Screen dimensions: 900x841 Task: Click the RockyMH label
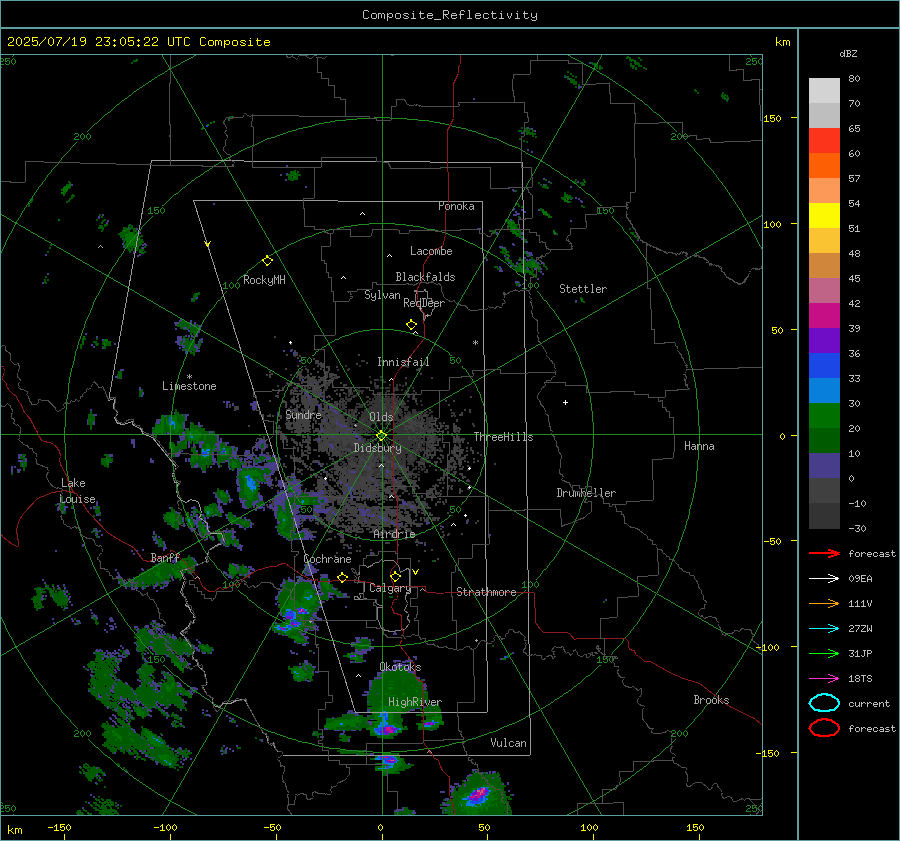(264, 280)
